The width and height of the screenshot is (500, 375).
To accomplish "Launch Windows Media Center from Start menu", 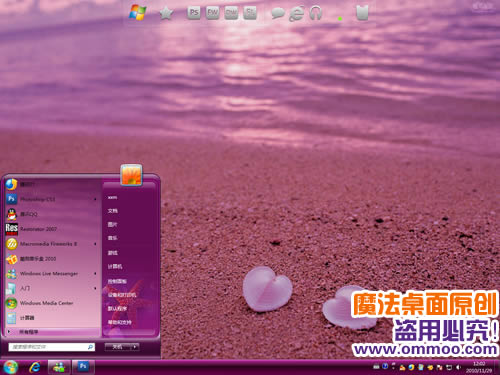I will [52, 303].
